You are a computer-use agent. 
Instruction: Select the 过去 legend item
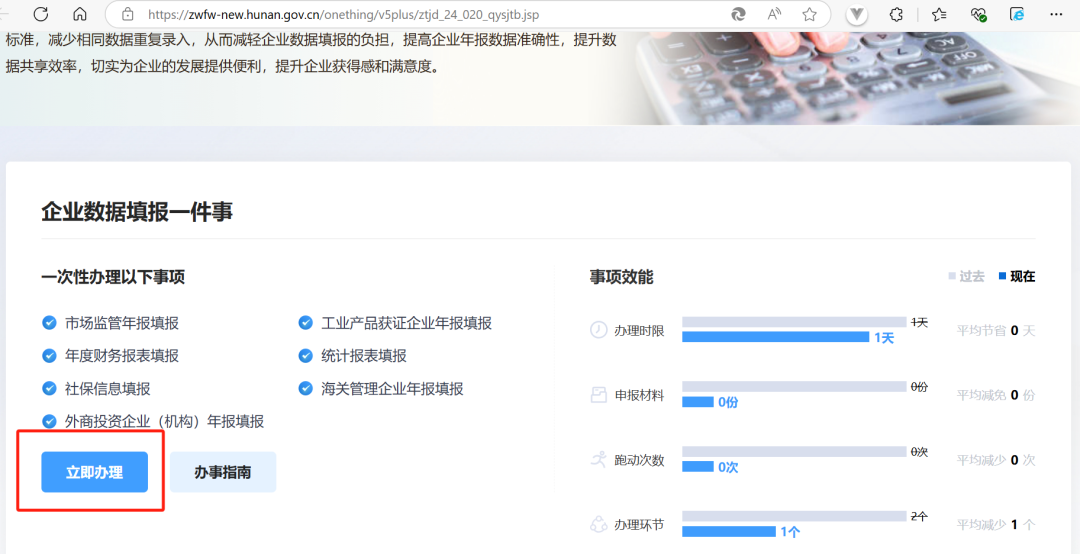pos(966,277)
